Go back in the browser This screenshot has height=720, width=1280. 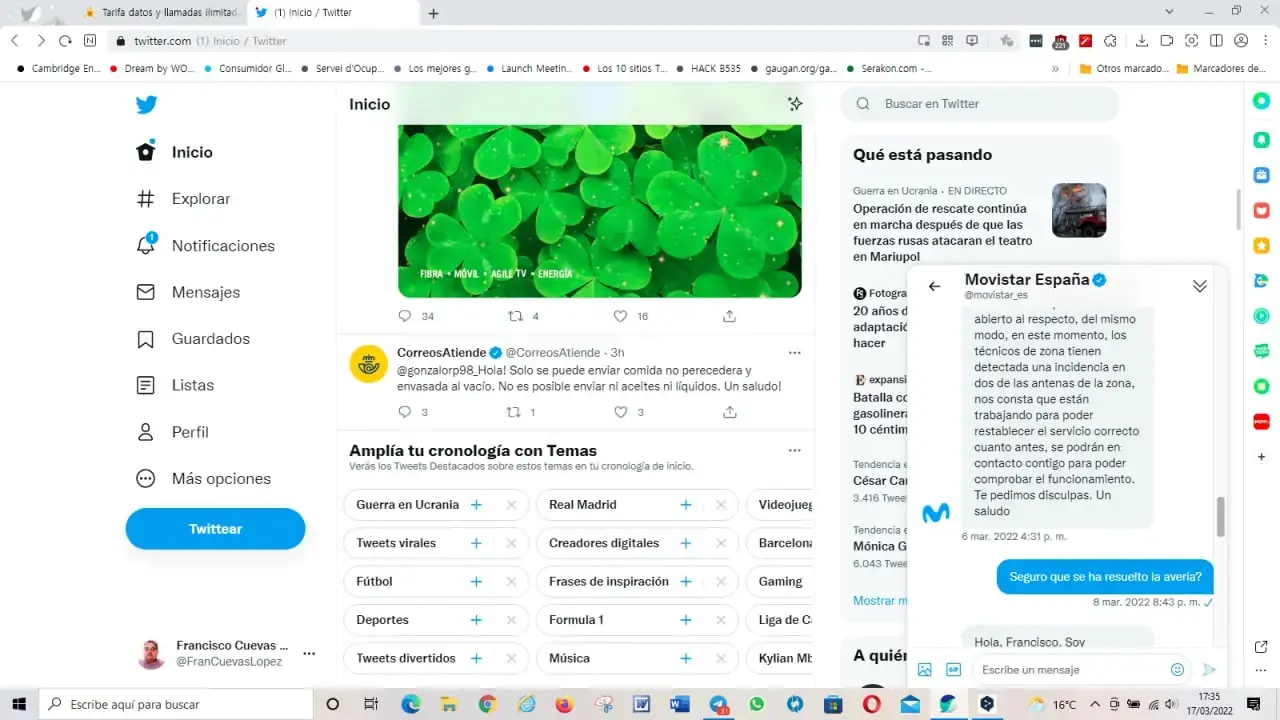(x=15, y=41)
